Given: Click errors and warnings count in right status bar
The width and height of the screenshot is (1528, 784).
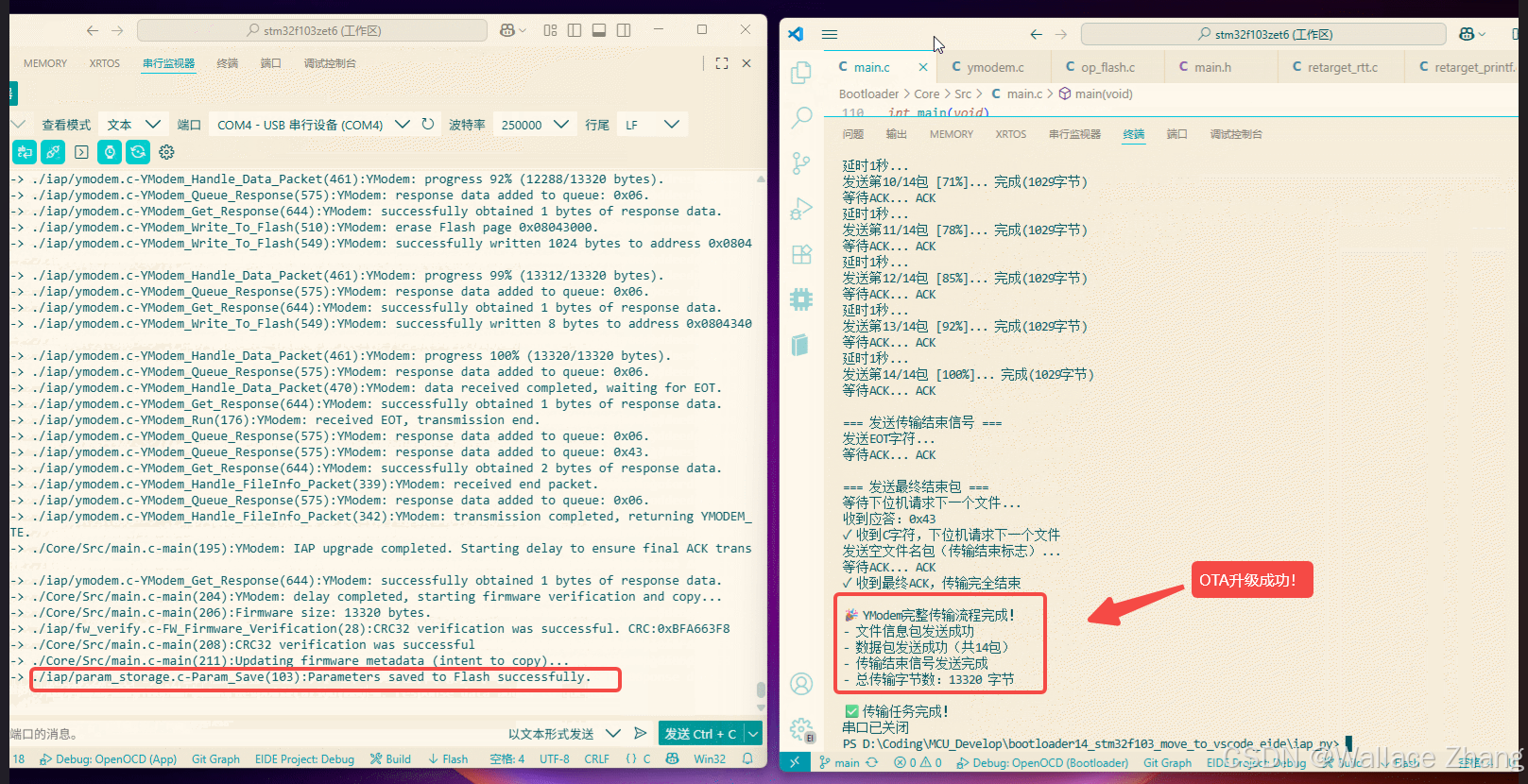Looking at the screenshot, I should (x=918, y=762).
